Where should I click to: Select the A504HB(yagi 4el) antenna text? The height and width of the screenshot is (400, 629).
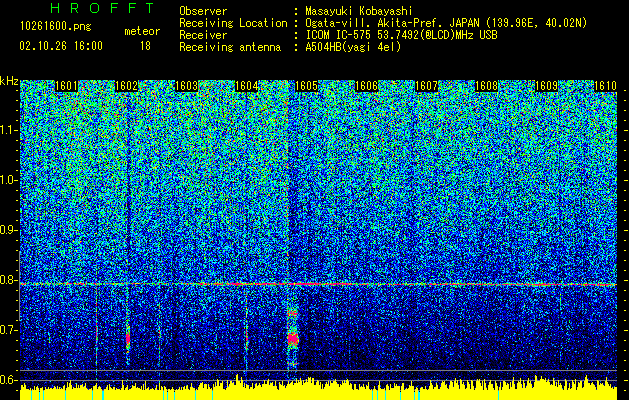tap(353, 47)
